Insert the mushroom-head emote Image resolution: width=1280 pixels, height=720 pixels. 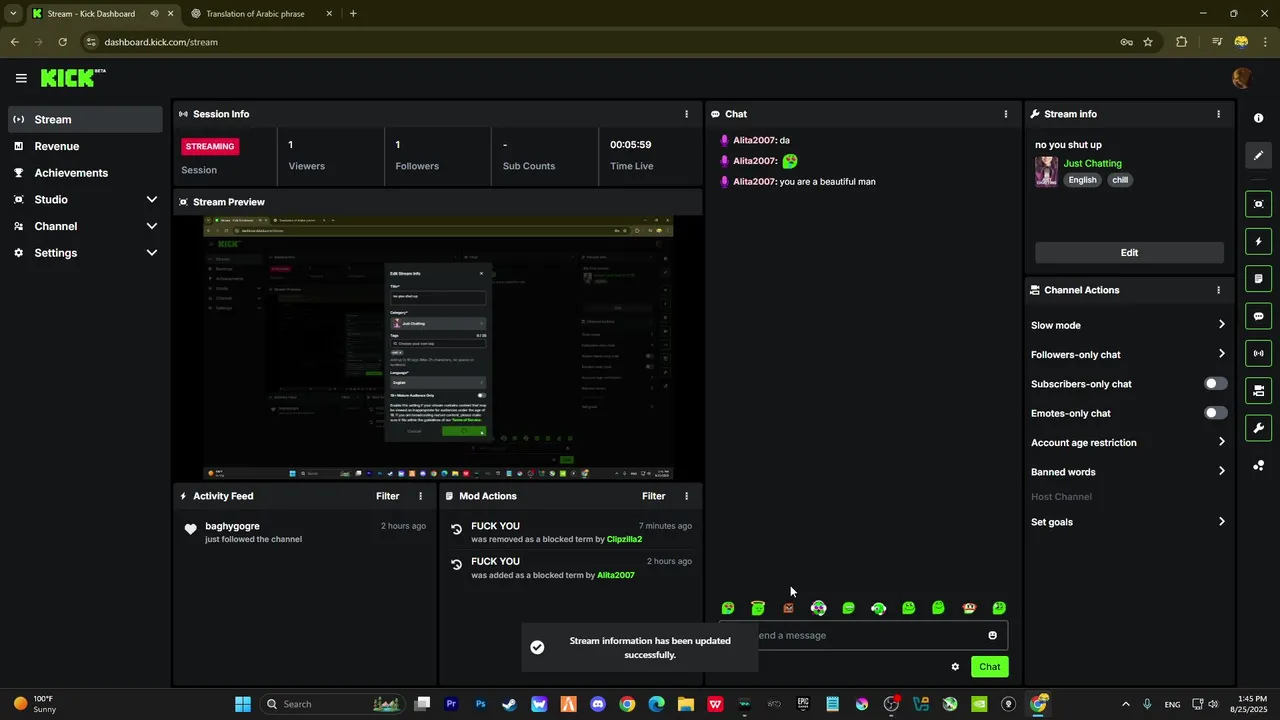969,608
